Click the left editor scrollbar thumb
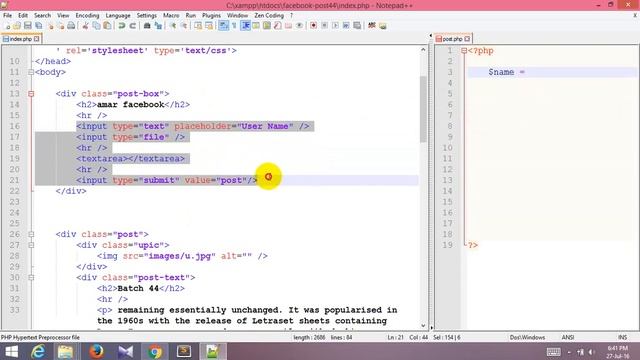 click(423, 109)
